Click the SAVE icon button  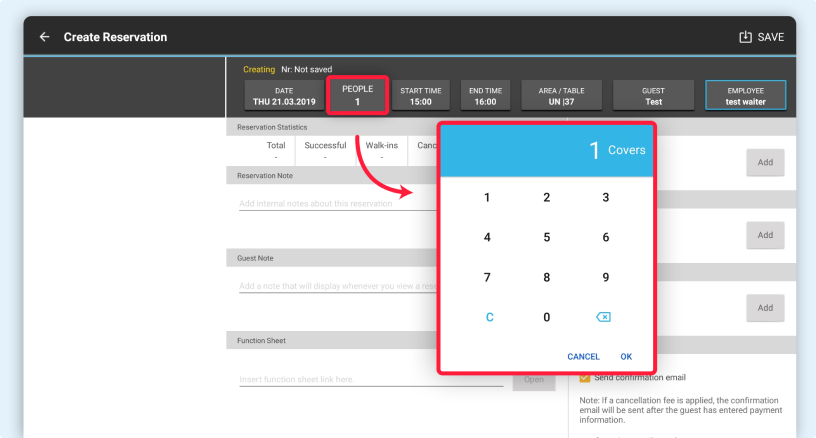tap(760, 37)
